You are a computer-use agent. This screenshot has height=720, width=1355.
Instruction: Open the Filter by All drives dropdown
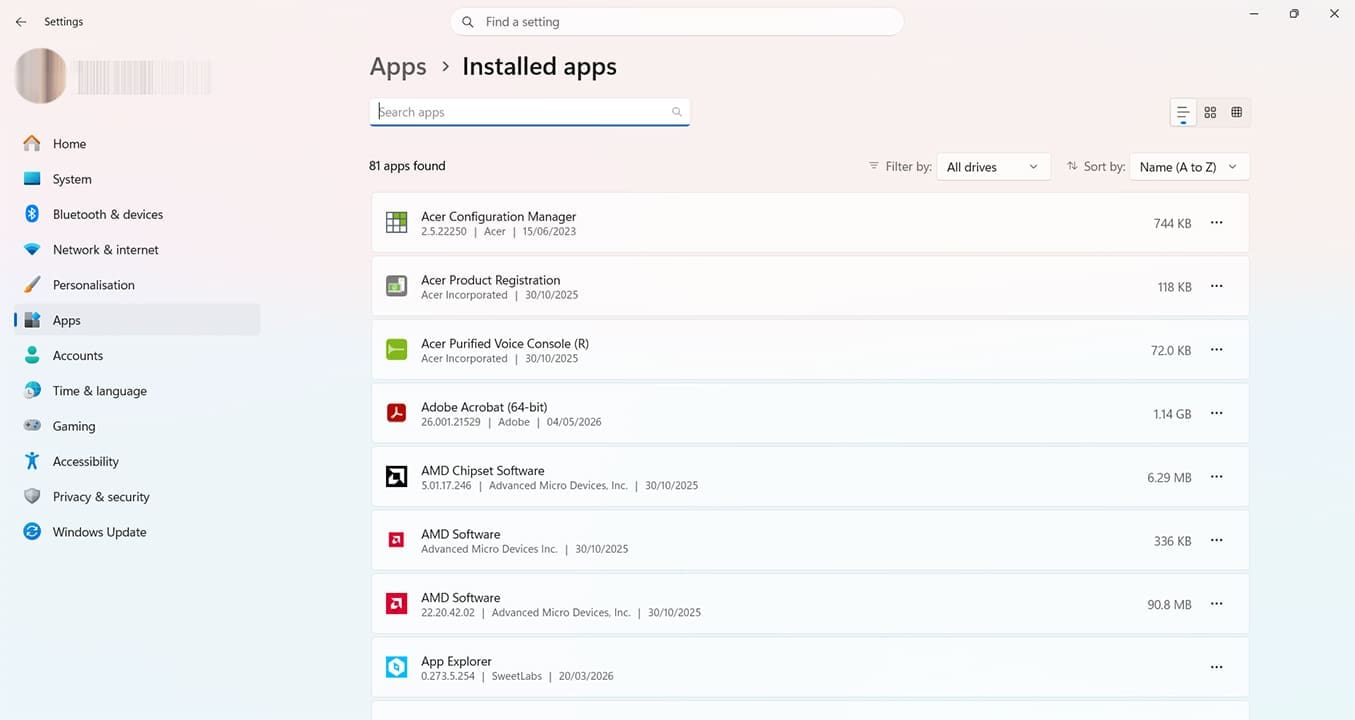point(993,167)
